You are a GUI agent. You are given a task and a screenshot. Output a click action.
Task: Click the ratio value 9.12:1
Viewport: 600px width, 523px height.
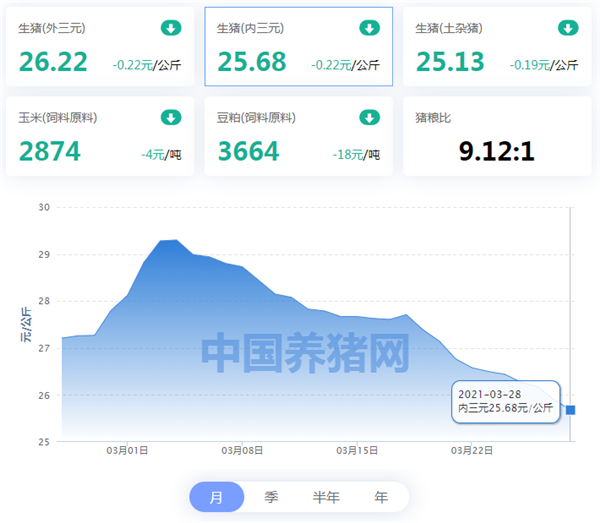click(496, 151)
